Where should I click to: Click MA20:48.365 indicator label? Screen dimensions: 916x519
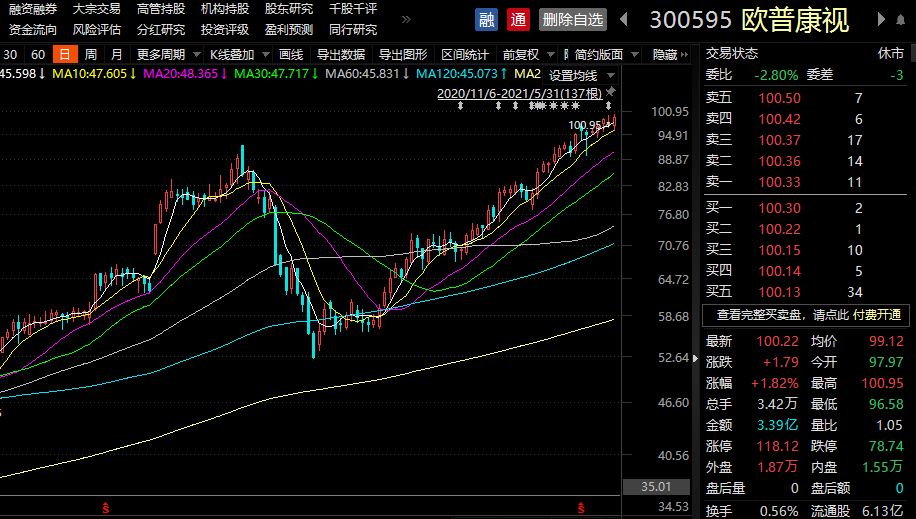click(185, 74)
